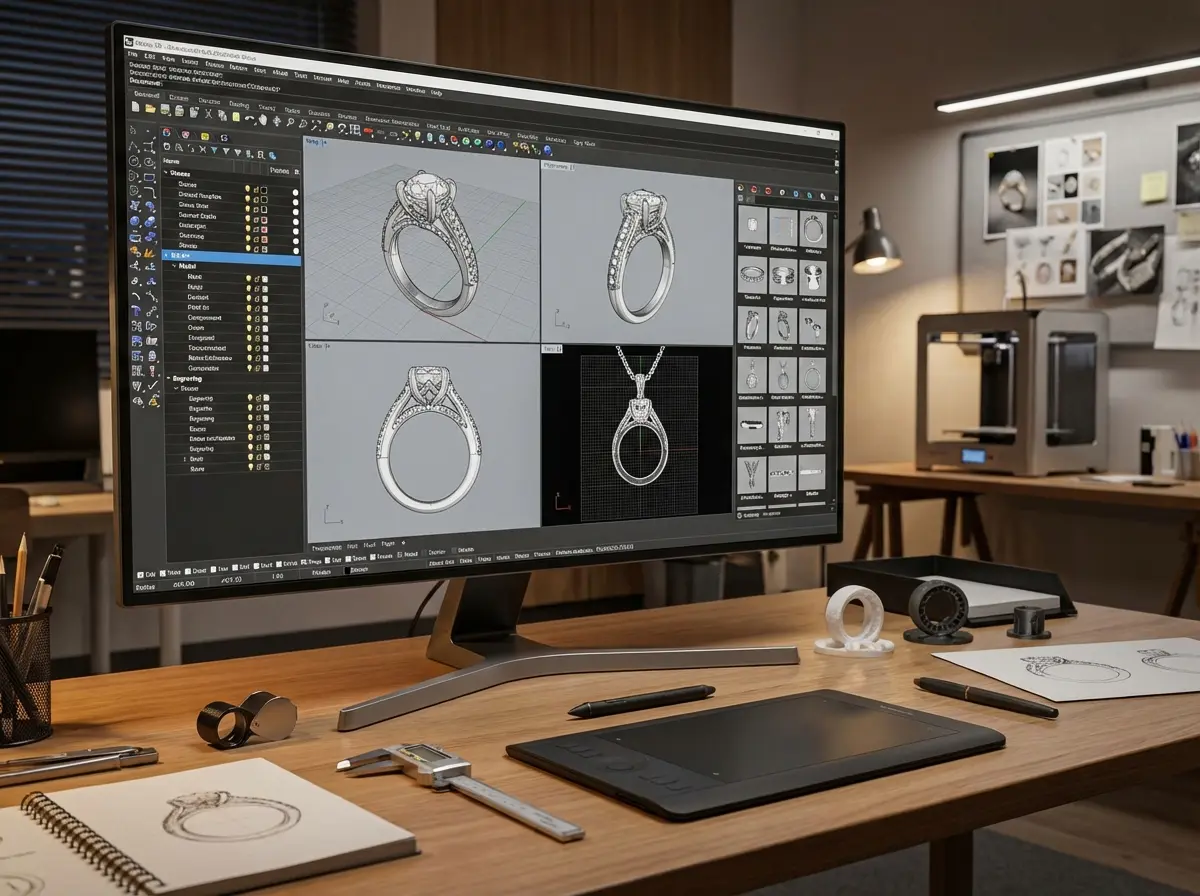Select the Zoom magnifier tool in the toolbar

click(291, 122)
